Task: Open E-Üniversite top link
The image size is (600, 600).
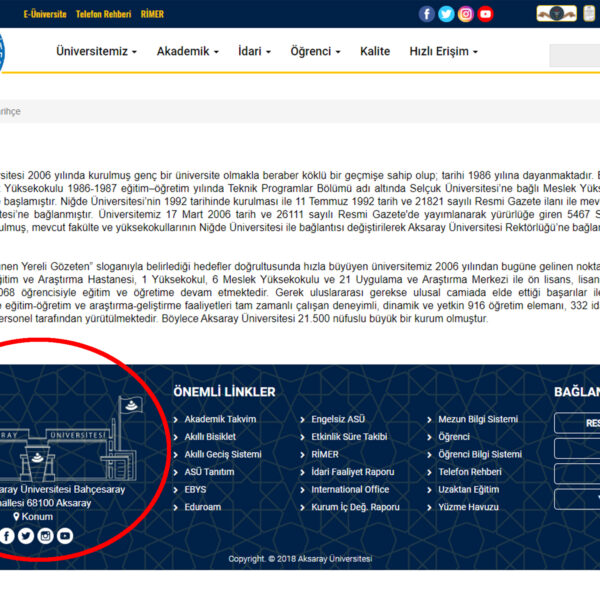Action: coord(45,14)
